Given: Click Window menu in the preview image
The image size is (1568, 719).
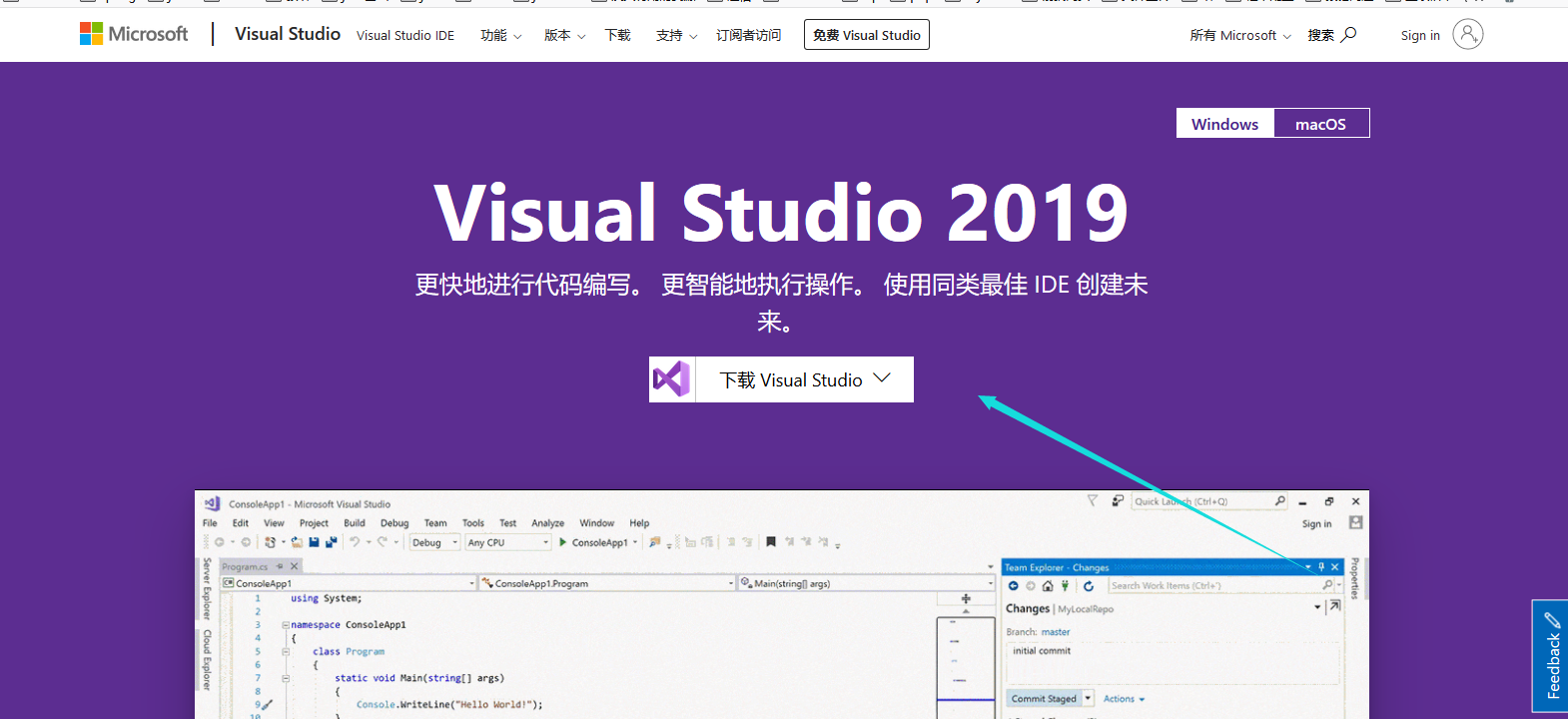Looking at the screenshot, I should tap(597, 523).
